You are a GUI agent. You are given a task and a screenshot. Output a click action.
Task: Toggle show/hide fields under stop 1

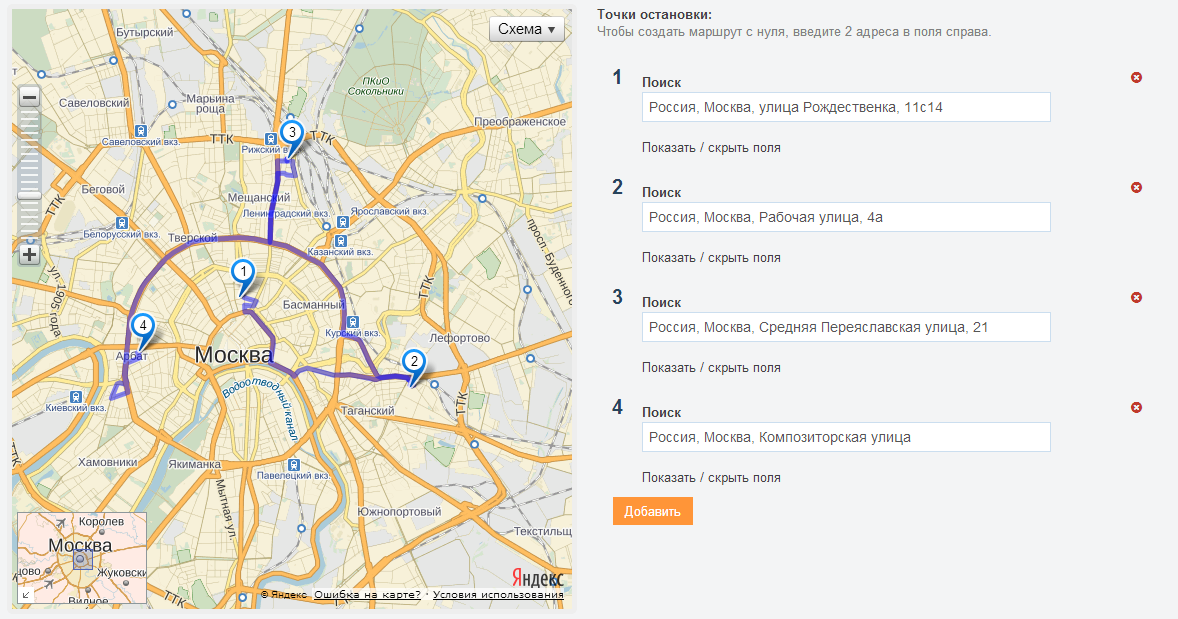click(711, 148)
